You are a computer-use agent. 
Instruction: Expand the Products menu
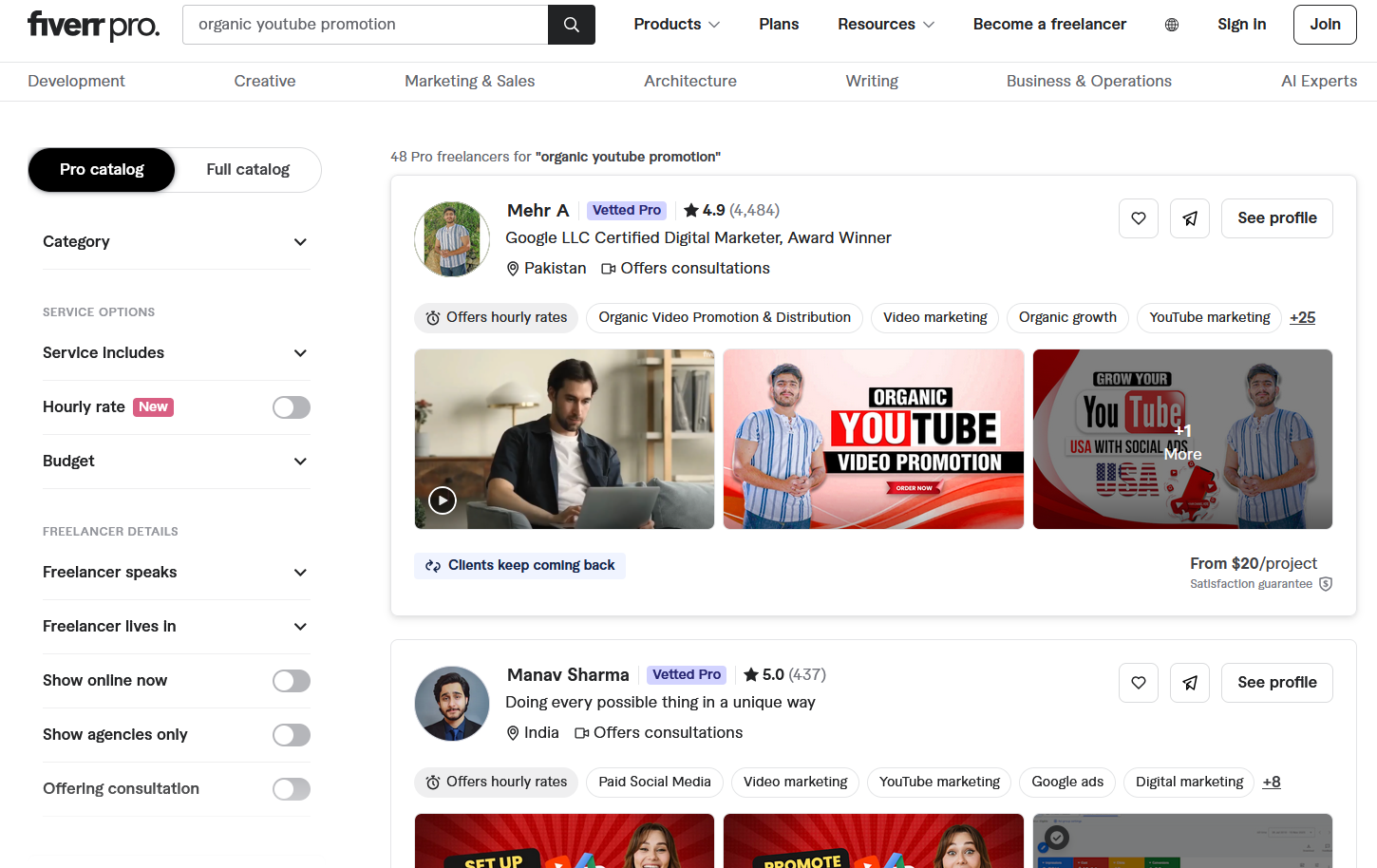(x=675, y=24)
